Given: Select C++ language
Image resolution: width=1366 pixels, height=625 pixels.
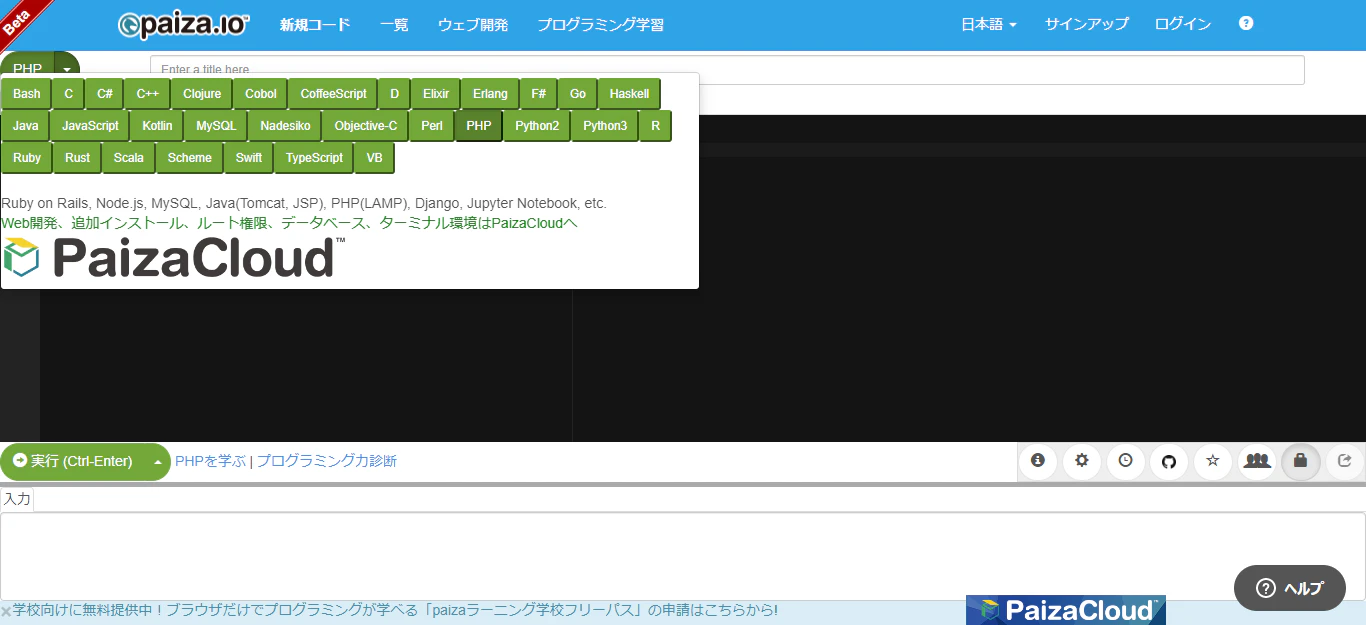Looking at the screenshot, I should point(148,94).
